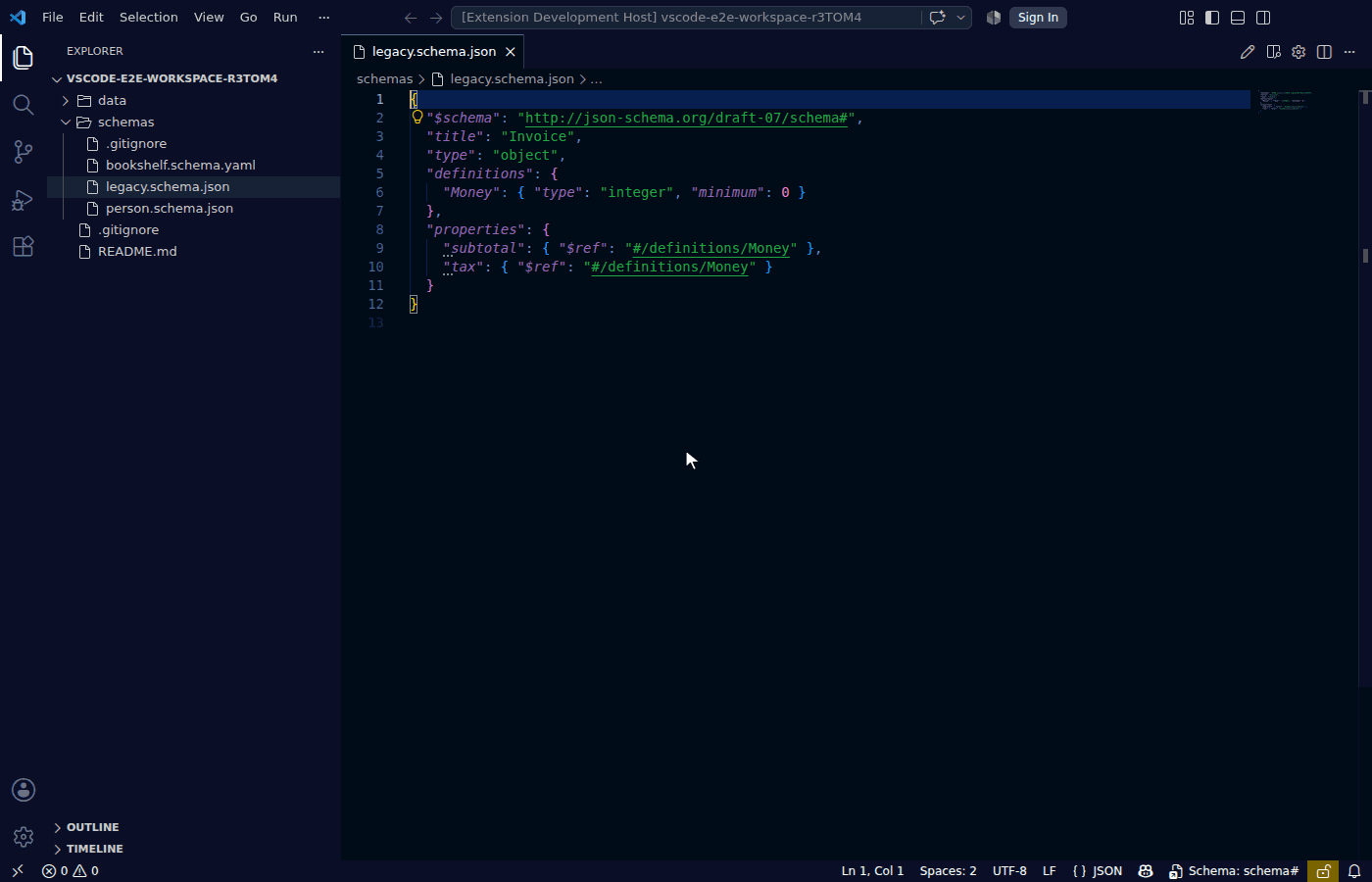Screen dimensions: 1372x882
Task: Open the Selection menu
Action: (x=149, y=18)
